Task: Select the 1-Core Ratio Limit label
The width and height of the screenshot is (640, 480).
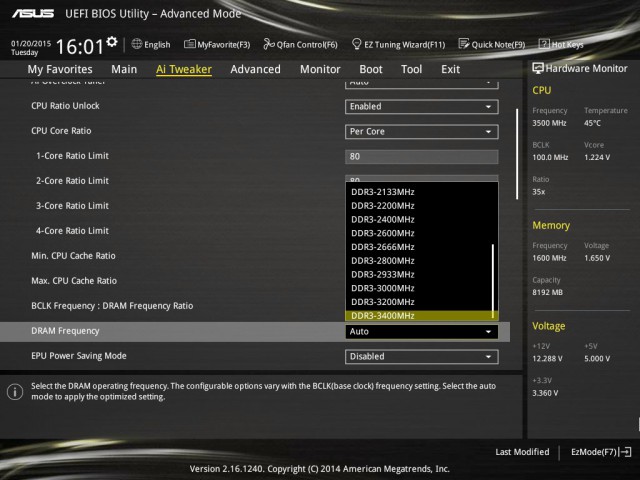Action: 72,156
